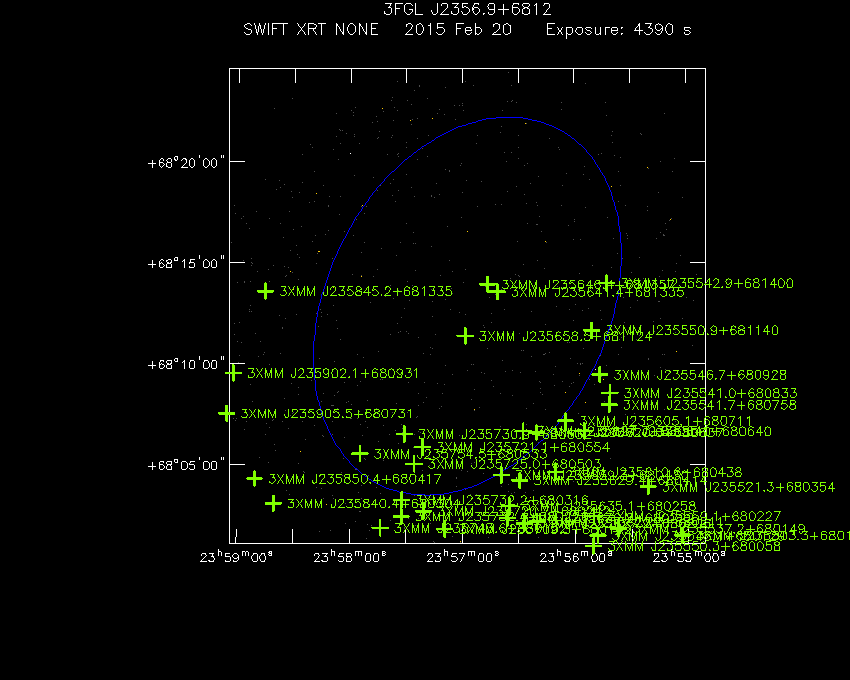
Task: Select source label 3XMM J235550.9+681140
Action: [692, 330]
